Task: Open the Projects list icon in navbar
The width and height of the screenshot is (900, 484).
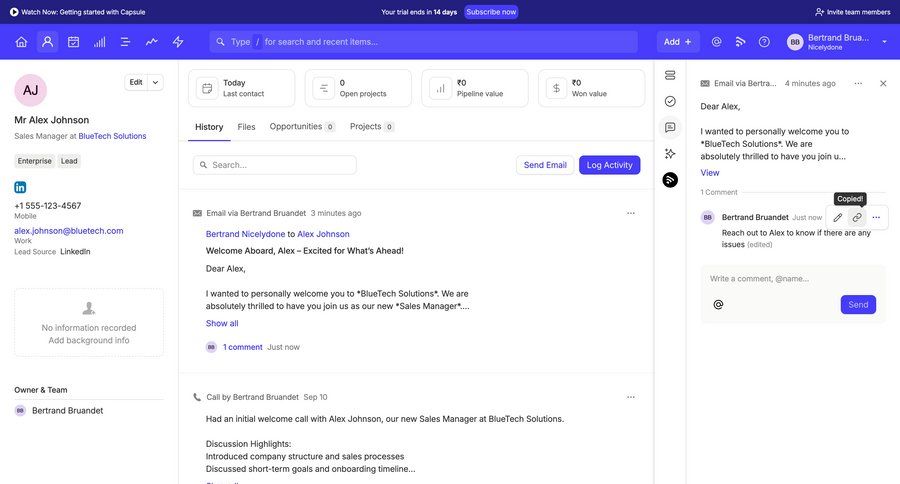Action: pyautogui.click(x=125, y=42)
